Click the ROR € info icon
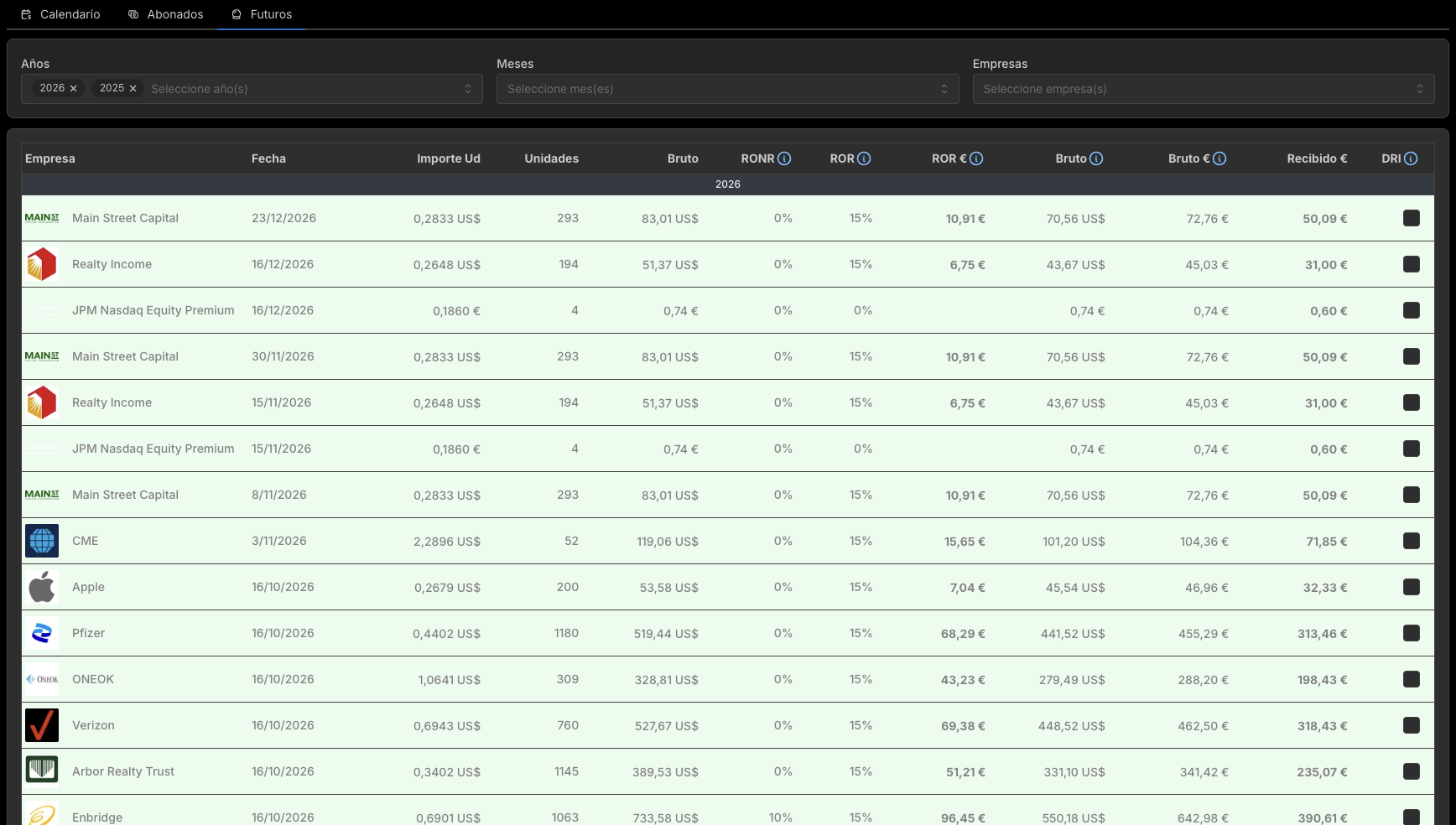 coord(976,158)
